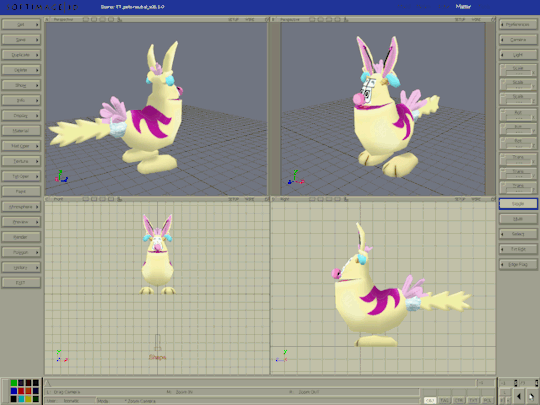Open the Texture menu
Viewport: 540px width, 405px height.
click(x=21, y=161)
